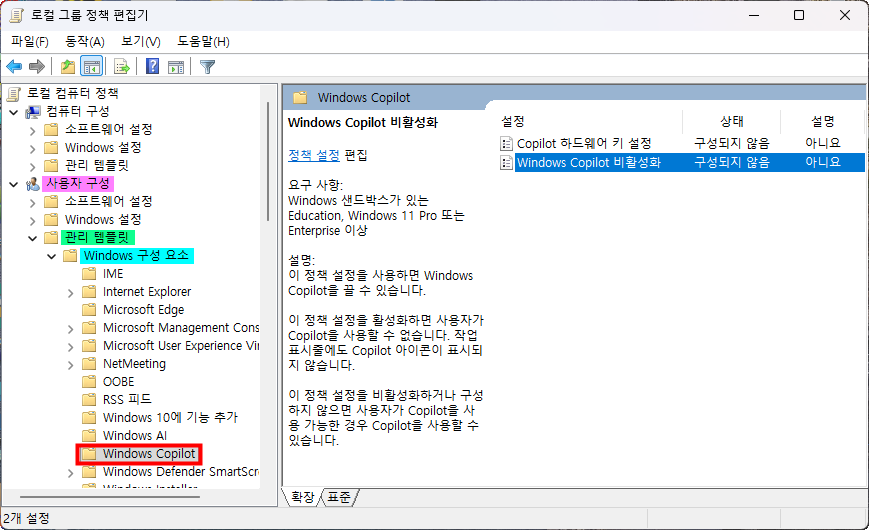
Task: Click the Export list toolbar icon
Action: [x=121, y=67]
